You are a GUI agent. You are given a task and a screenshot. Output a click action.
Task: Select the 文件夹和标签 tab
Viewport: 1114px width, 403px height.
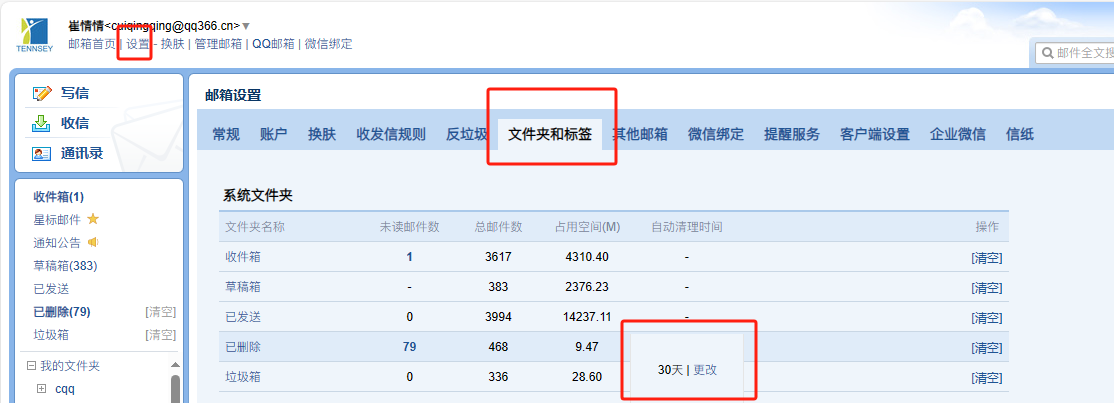549,134
